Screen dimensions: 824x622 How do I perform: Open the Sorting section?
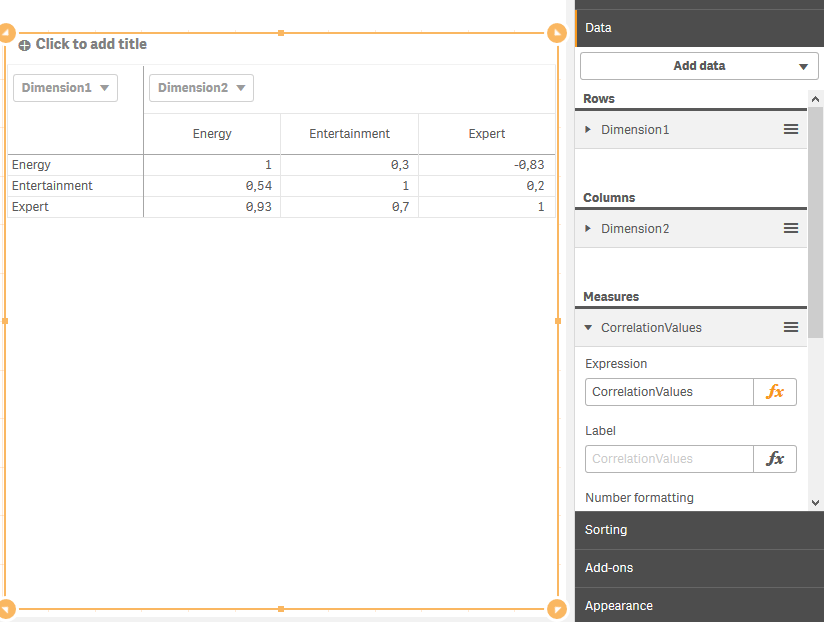699,530
